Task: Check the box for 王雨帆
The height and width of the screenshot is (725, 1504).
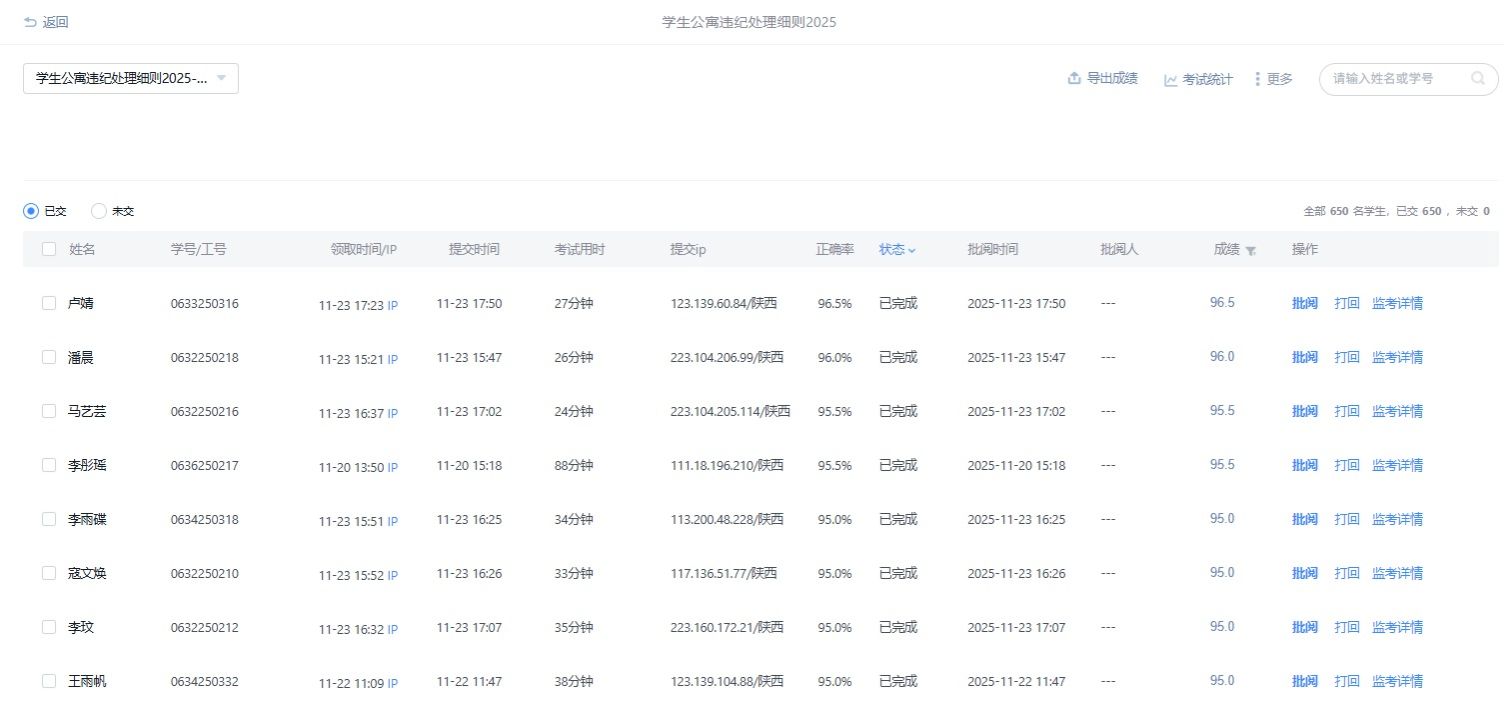Action: click(x=49, y=681)
